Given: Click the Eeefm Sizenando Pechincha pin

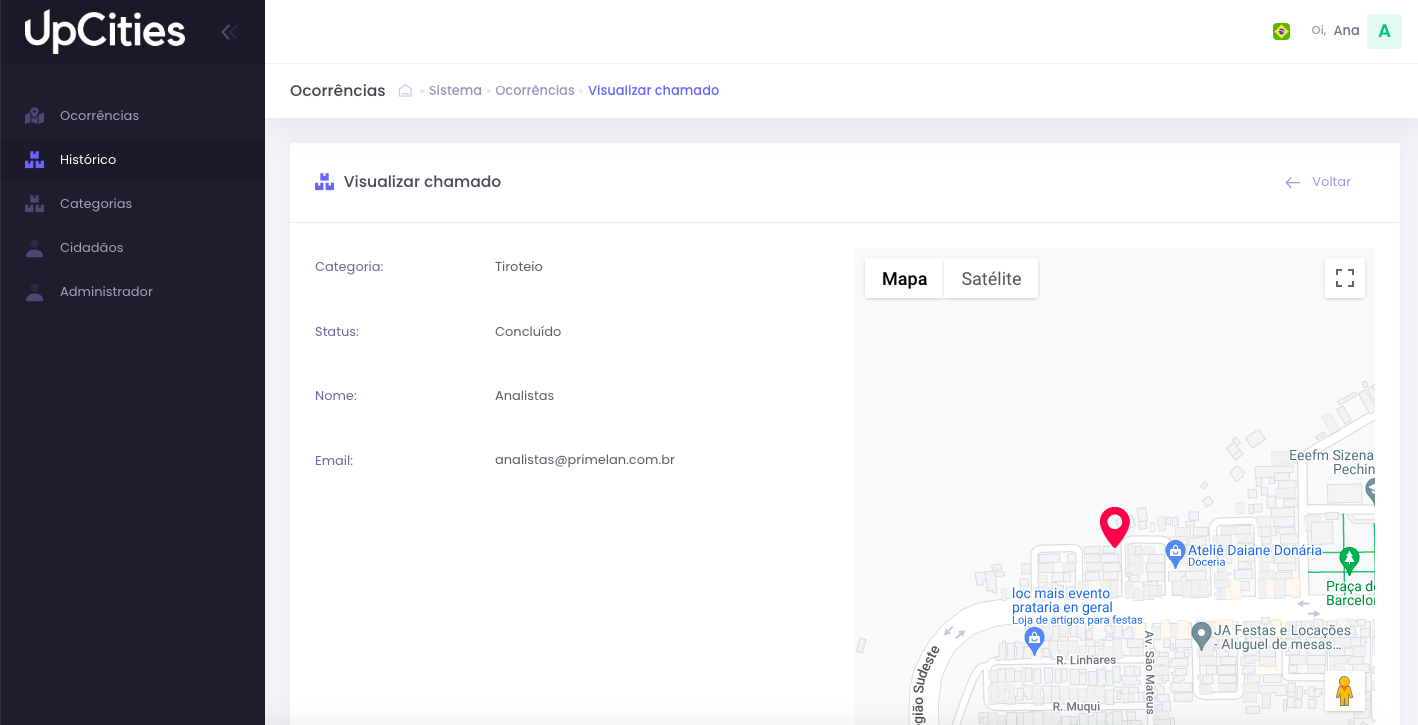Looking at the screenshot, I should coord(1371,490).
